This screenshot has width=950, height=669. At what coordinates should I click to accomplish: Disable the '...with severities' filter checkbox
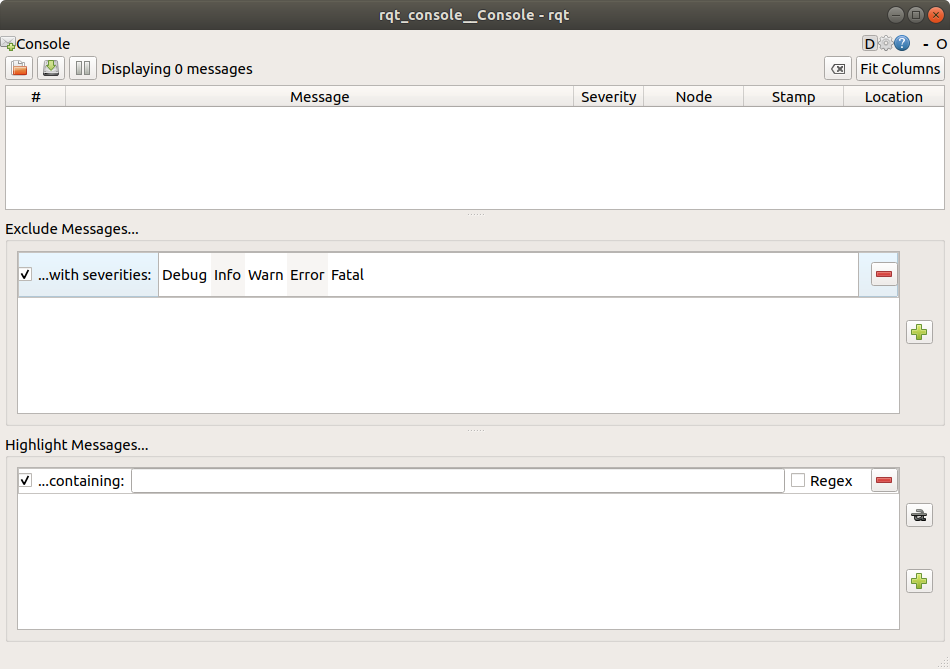[x=26, y=275]
